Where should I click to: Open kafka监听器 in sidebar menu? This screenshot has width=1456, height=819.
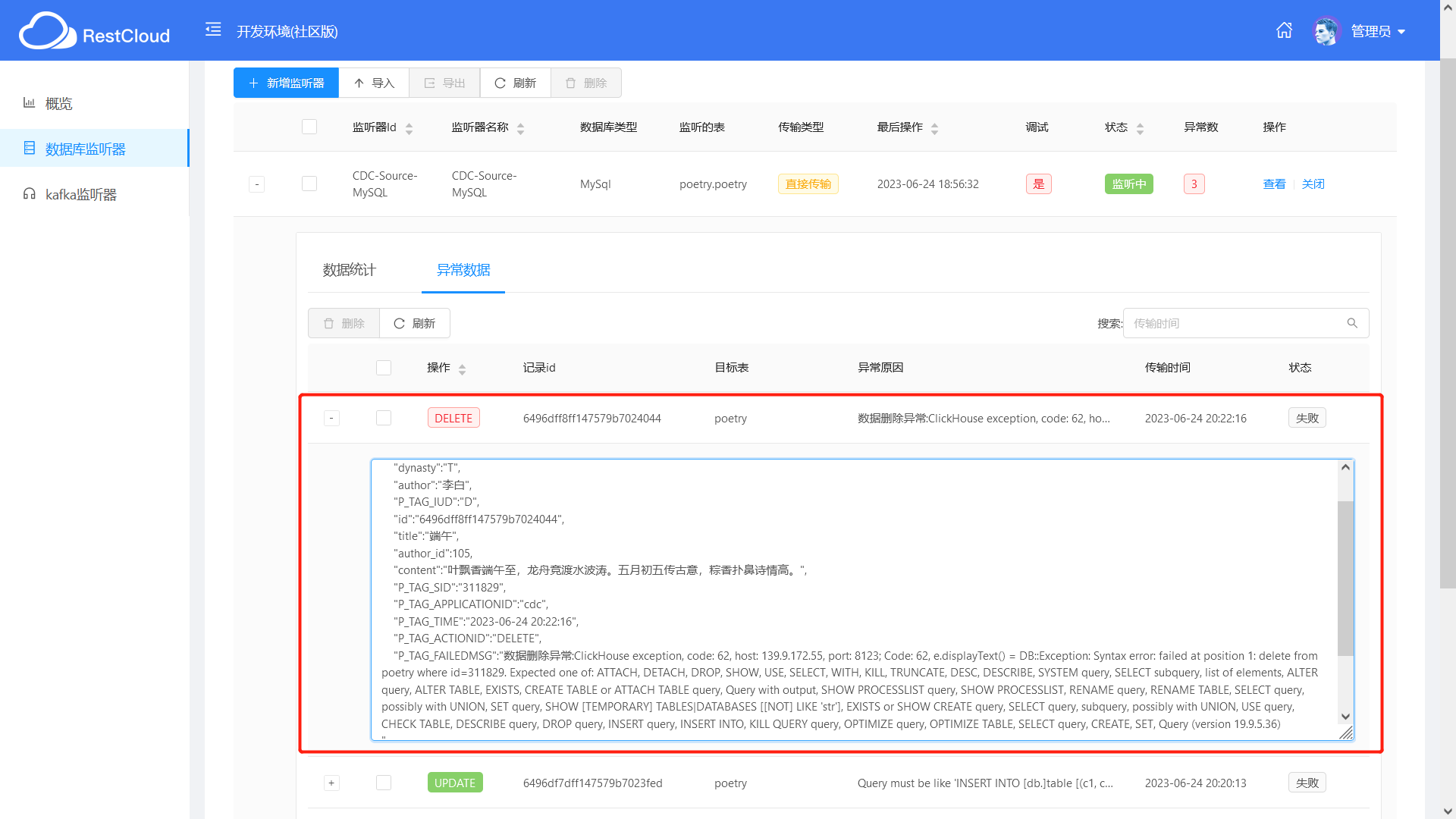[80, 195]
